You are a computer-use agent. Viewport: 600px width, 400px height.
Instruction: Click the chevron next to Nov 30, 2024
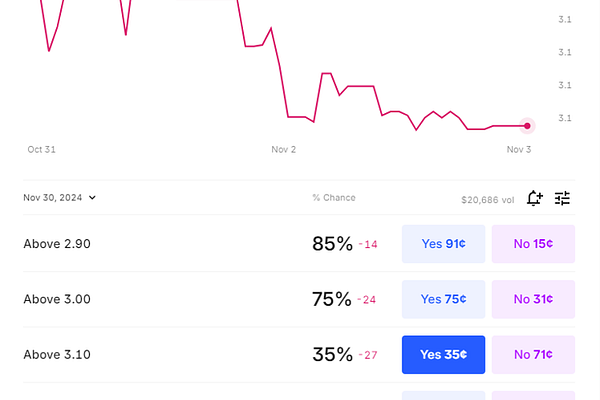point(92,198)
